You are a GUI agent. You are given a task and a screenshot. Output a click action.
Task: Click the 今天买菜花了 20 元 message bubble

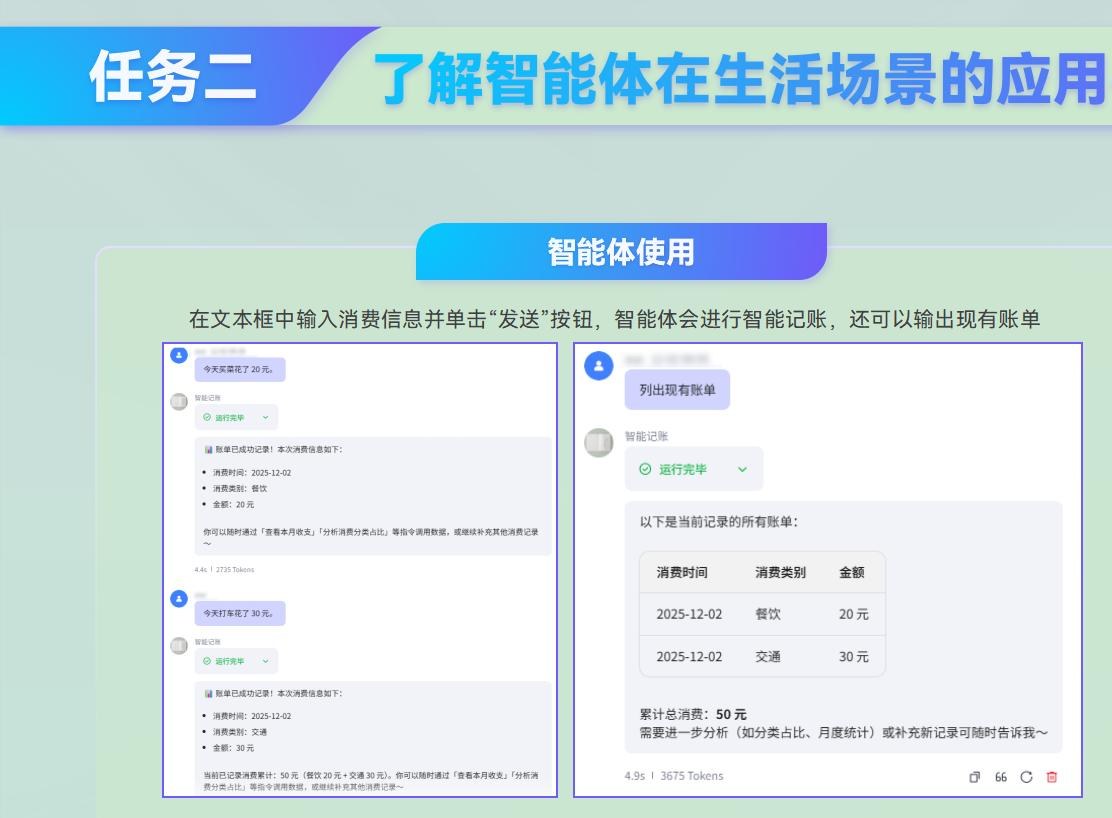pyautogui.click(x=240, y=369)
